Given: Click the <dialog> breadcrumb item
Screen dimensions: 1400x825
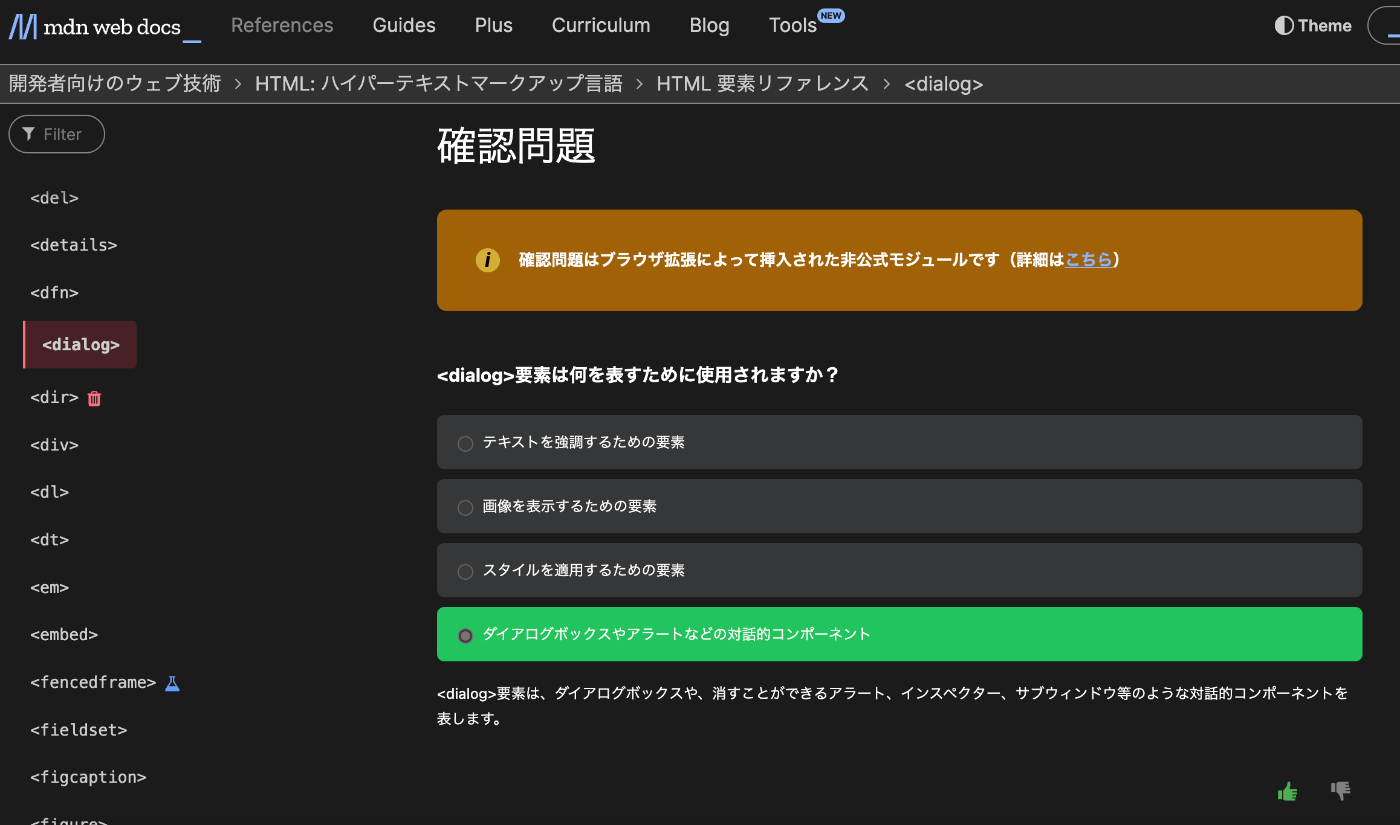Looking at the screenshot, I should pos(944,84).
